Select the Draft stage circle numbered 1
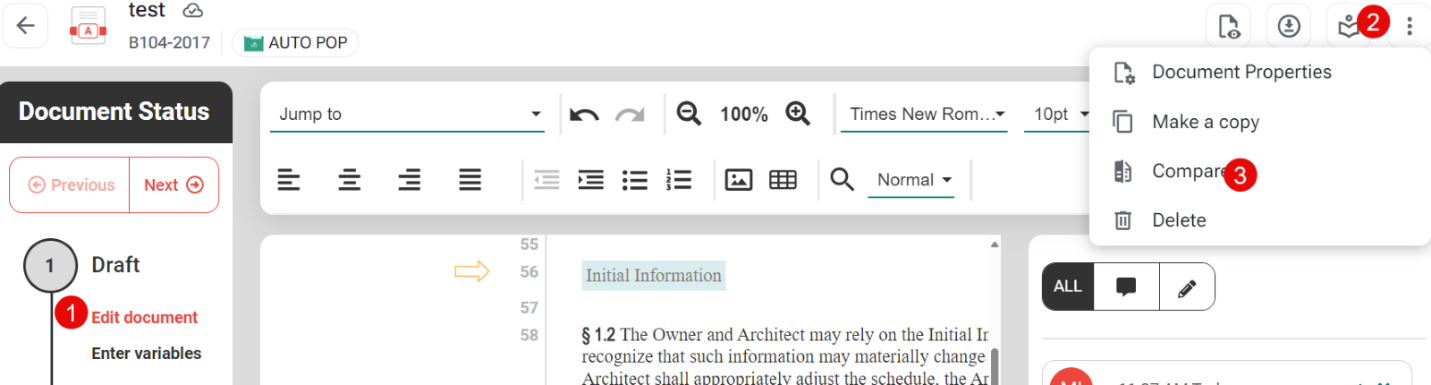Viewport: 1431px width, 385px height. 50,266
